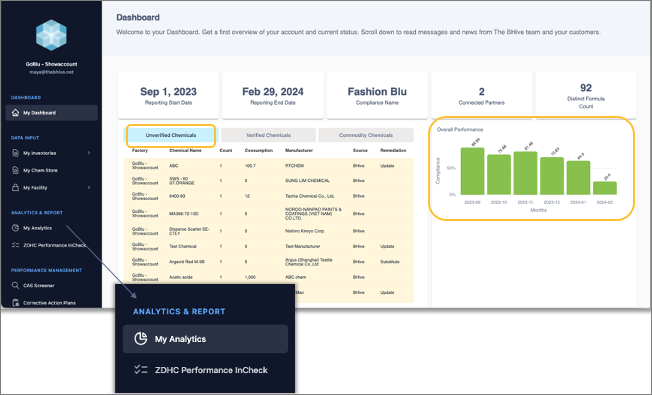Click the 2023-10 bar in performance chart
652x395 pixels.
click(x=499, y=175)
